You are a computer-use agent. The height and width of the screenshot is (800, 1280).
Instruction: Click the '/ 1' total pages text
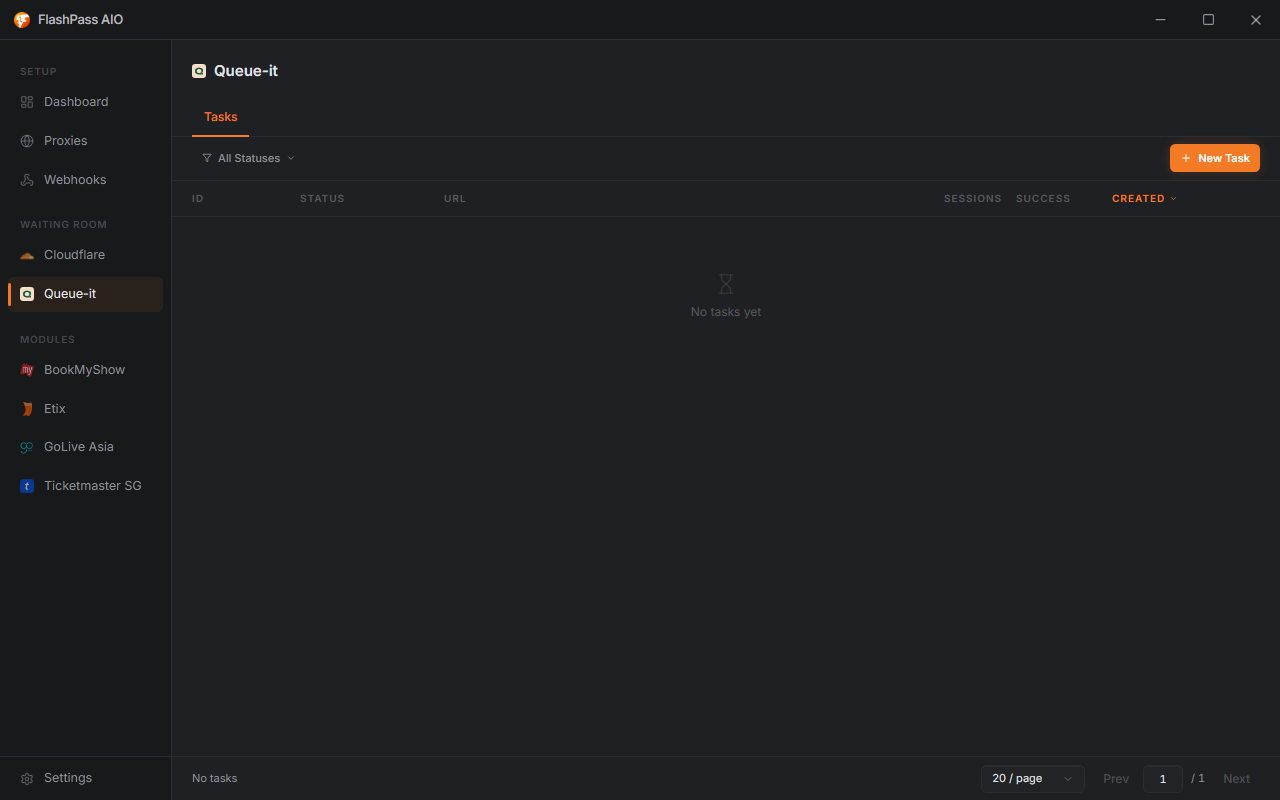pos(1198,778)
